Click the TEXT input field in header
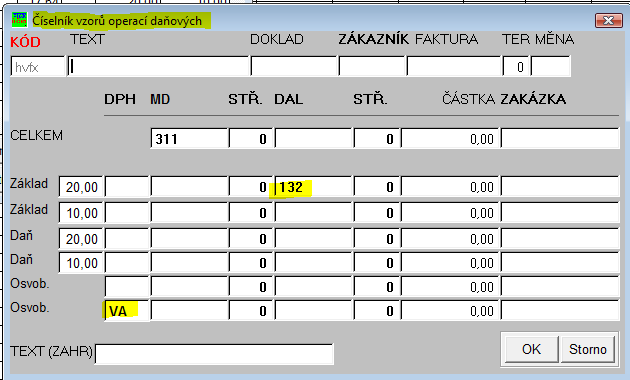This screenshot has height=380, width=630. [x=159, y=67]
